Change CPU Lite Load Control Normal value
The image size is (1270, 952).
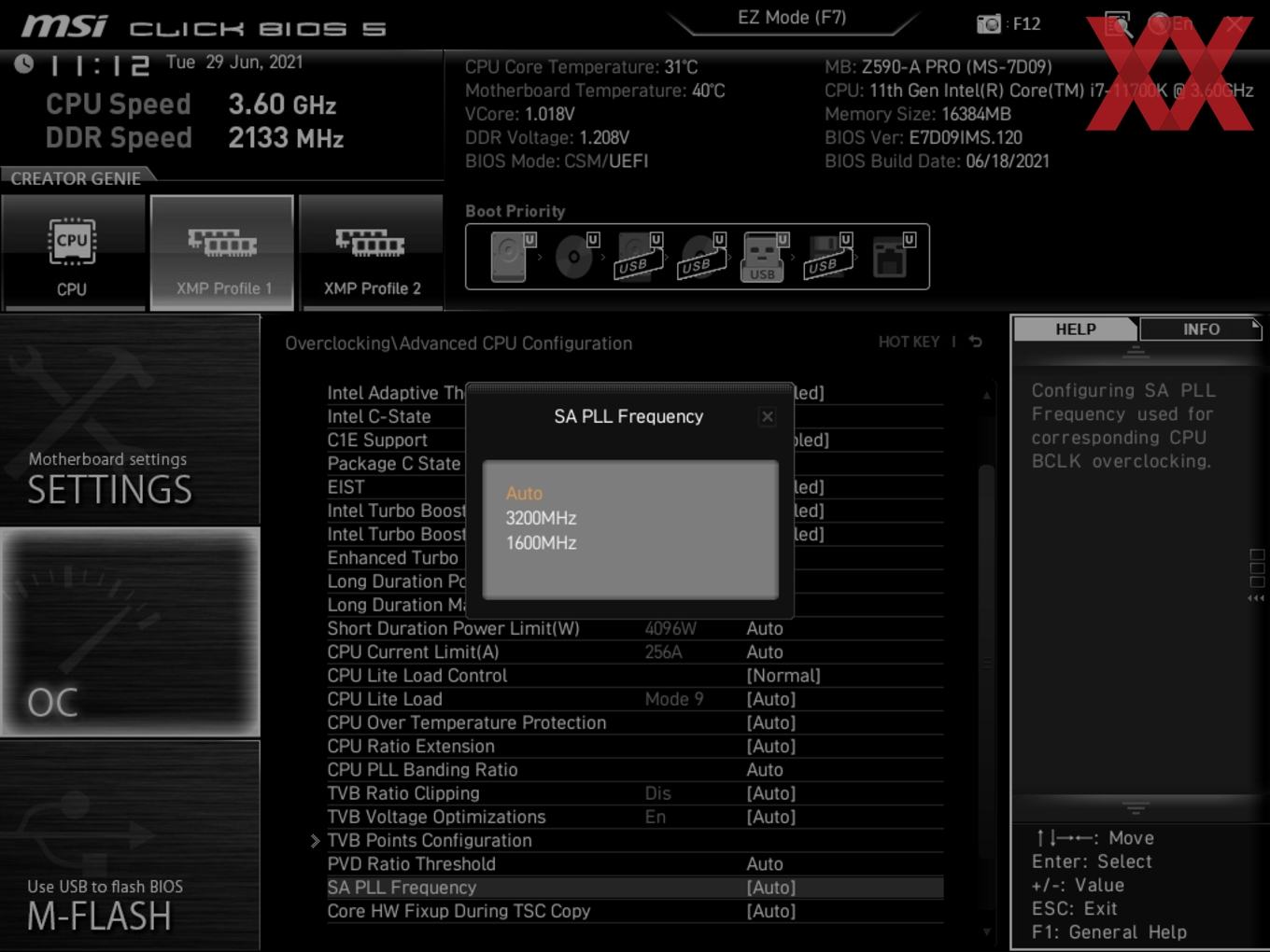point(783,676)
